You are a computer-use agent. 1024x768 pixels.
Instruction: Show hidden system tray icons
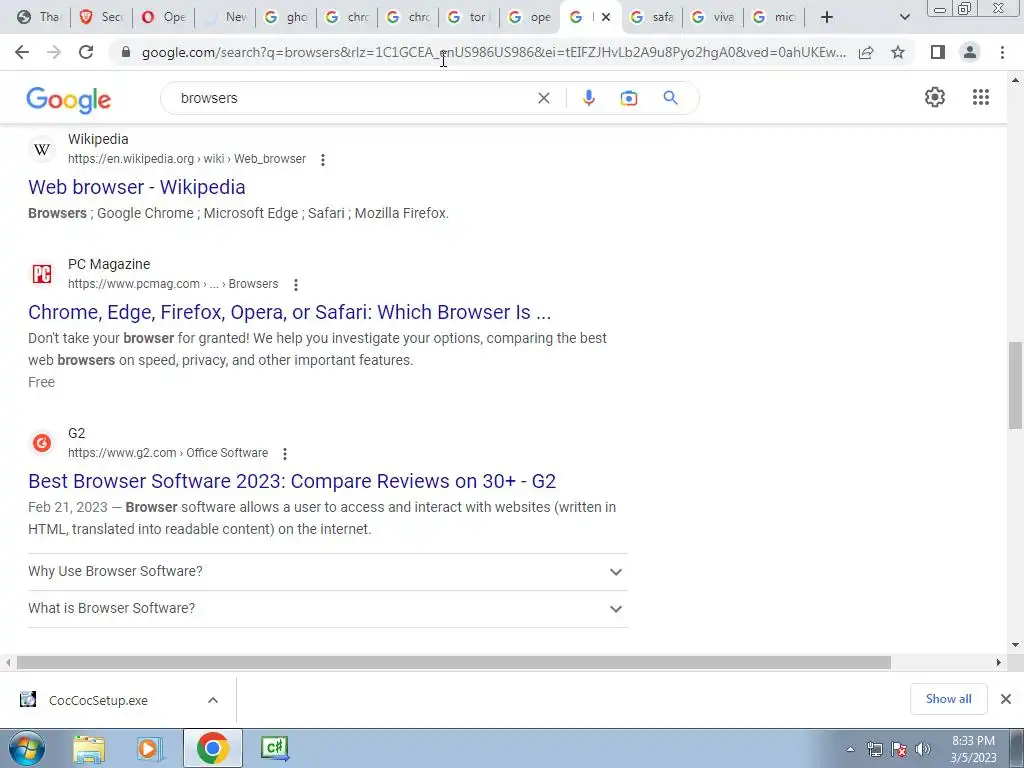[x=850, y=749]
